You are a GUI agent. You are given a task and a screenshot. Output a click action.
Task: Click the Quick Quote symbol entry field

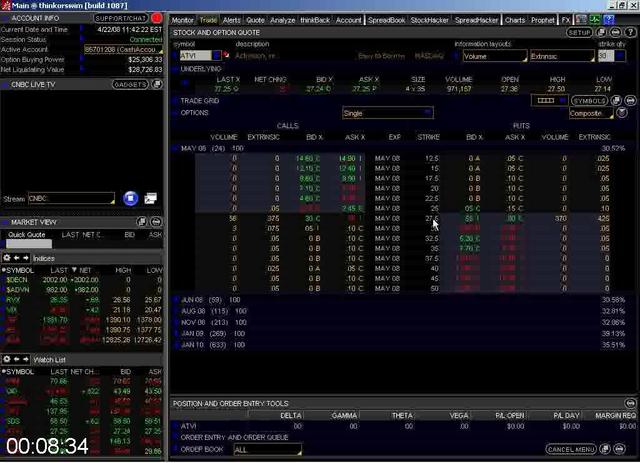click(x=29, y=244)
